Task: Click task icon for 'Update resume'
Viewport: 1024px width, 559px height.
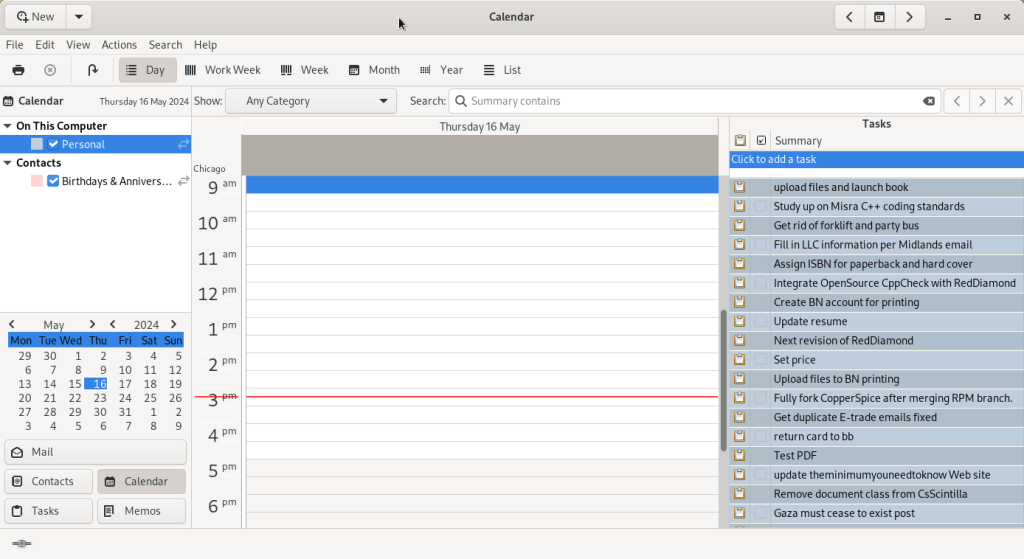Action: (x=739, y=321)
